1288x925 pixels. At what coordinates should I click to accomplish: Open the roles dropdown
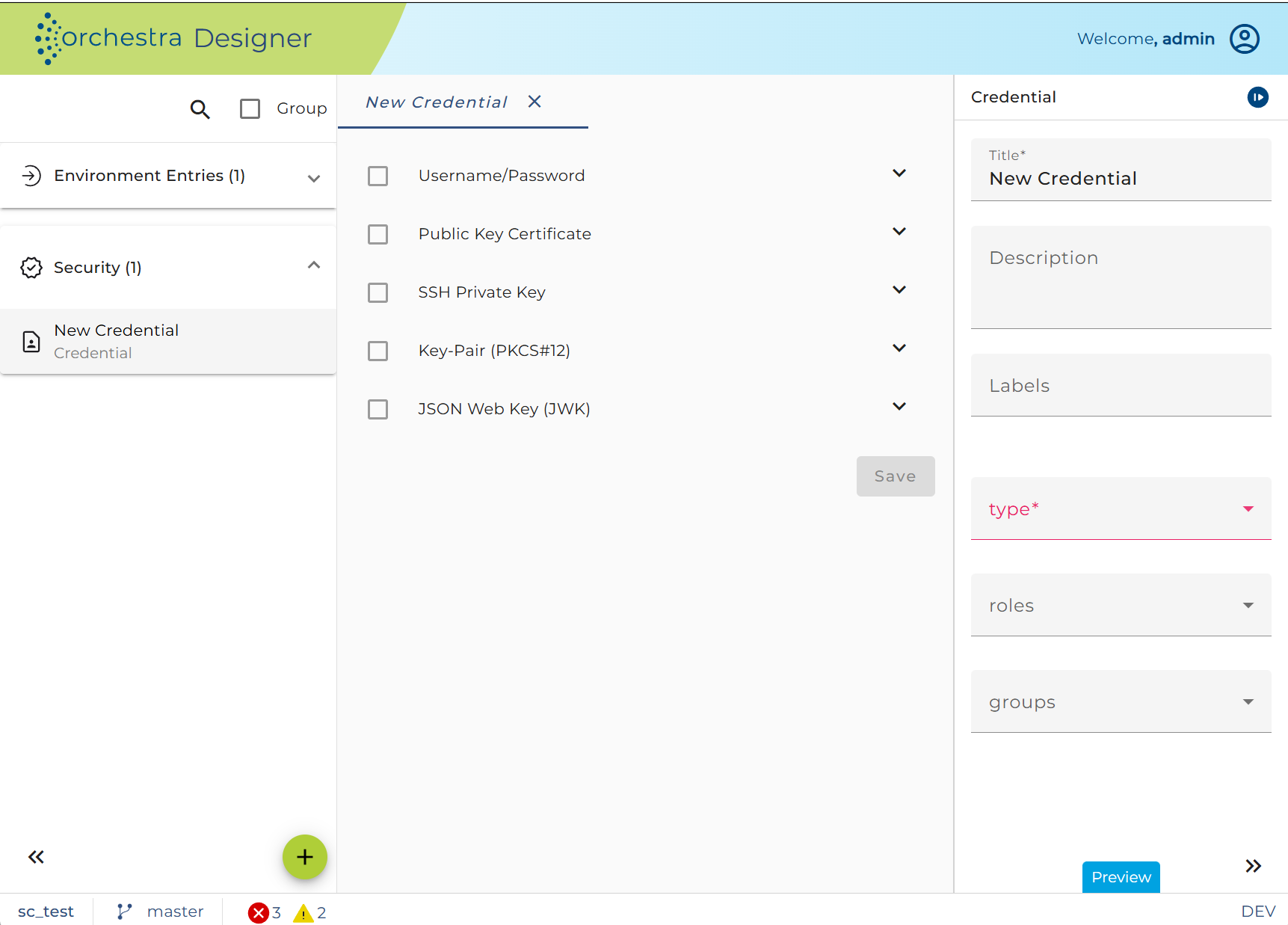point(1121,605)
